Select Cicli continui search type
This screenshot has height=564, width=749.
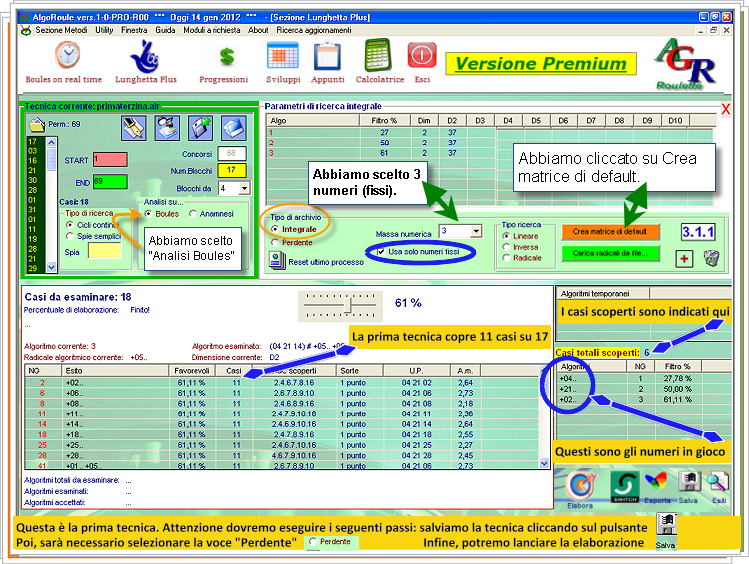coord(70,224)
